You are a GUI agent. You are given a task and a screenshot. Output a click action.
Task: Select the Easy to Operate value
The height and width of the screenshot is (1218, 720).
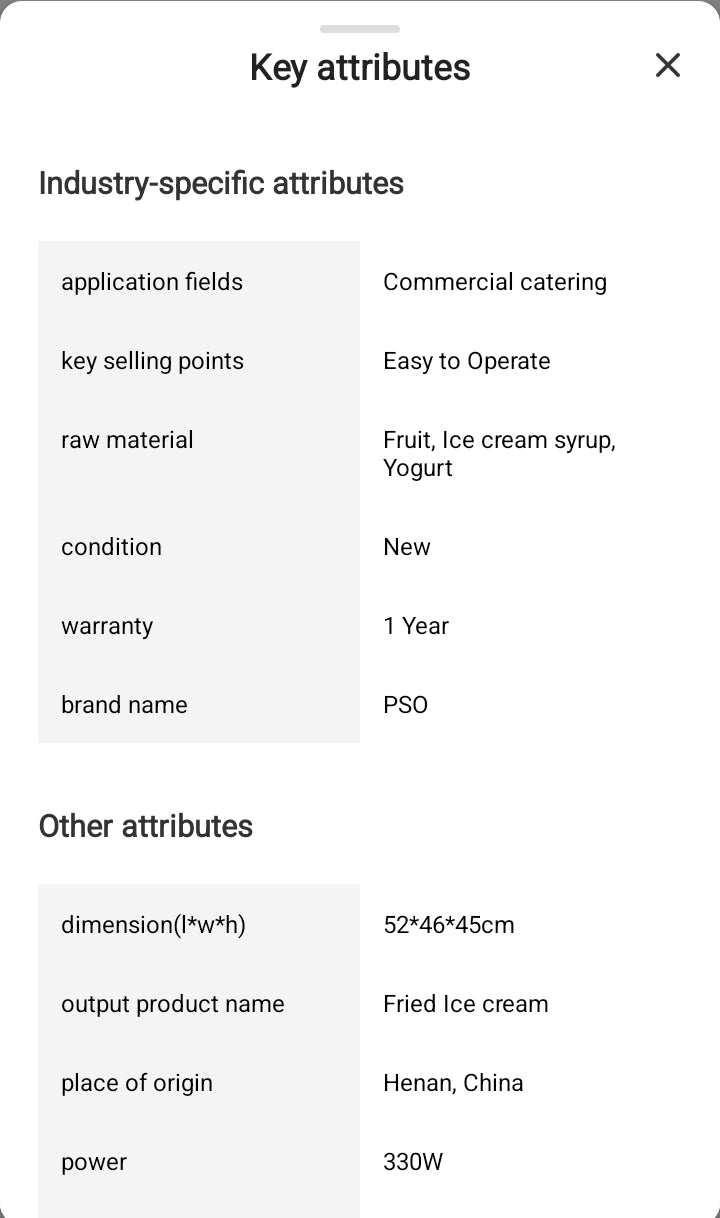pos(467,361)
